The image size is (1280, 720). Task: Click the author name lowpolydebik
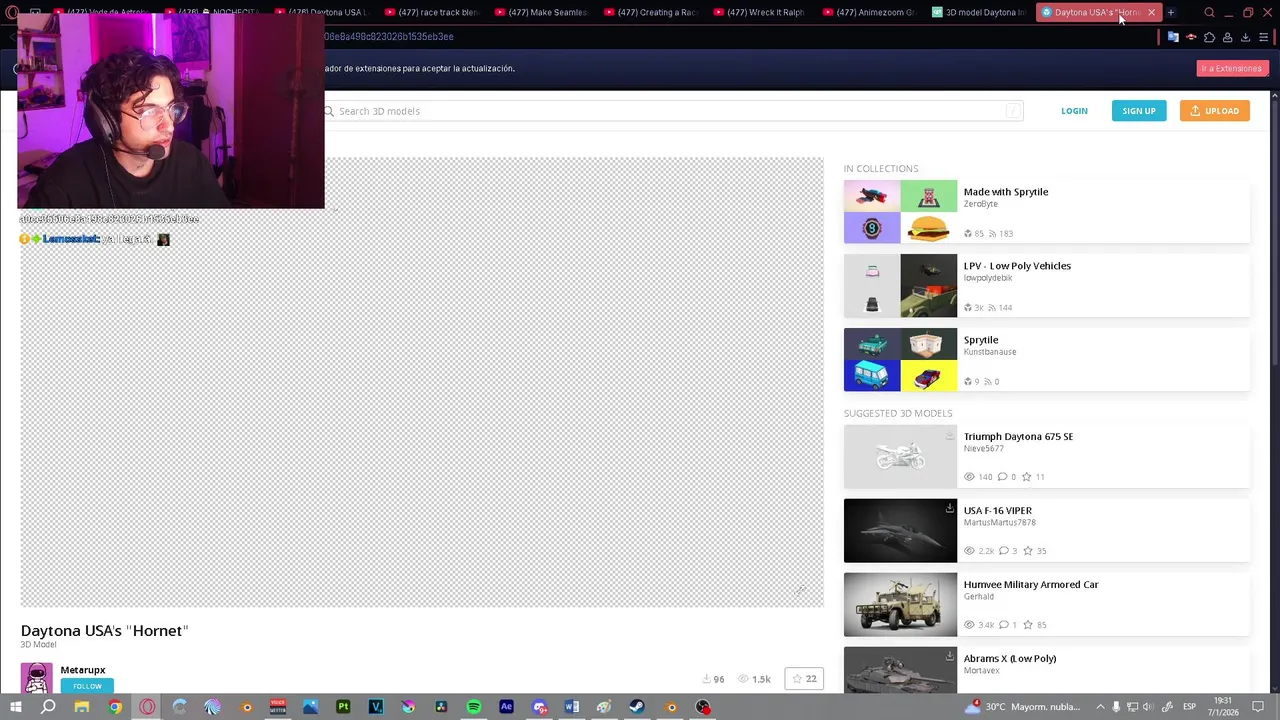tap(988, 278)
